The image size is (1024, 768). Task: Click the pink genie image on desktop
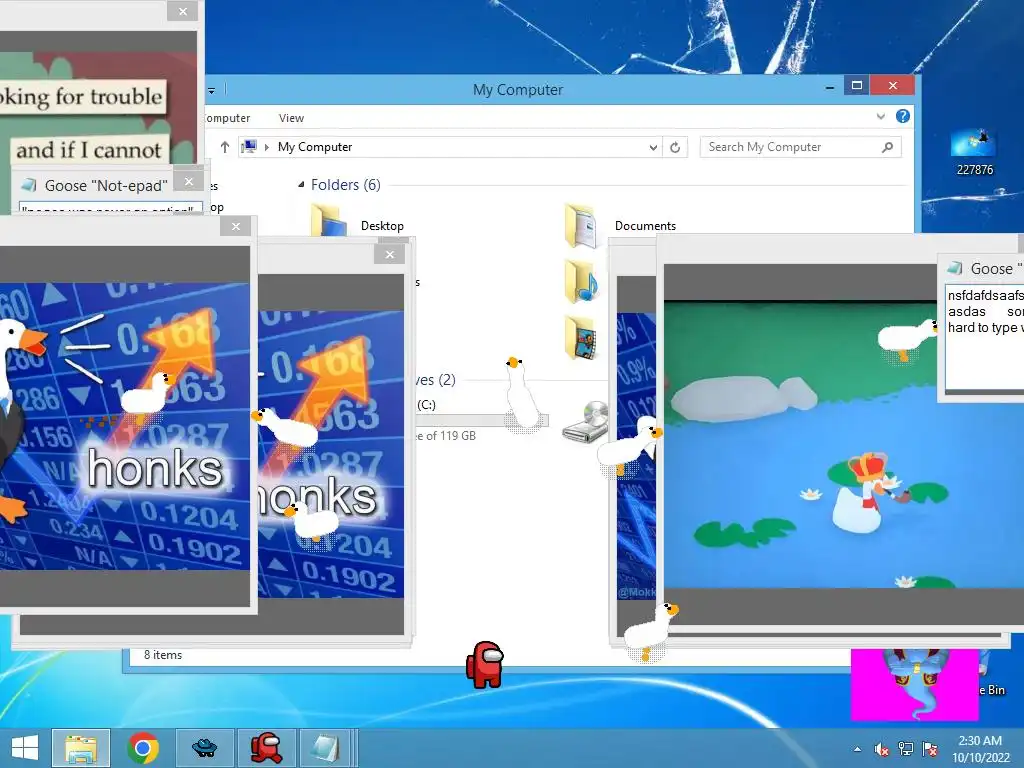tap(915, 684)
